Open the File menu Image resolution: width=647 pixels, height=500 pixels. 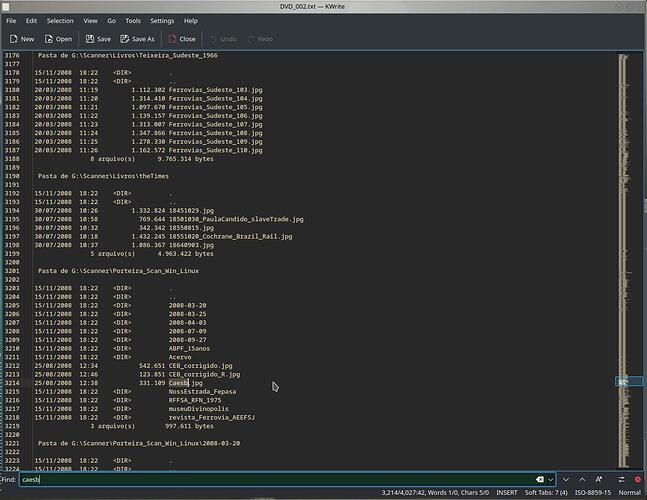pyautogui.click(x=11, y=21)
